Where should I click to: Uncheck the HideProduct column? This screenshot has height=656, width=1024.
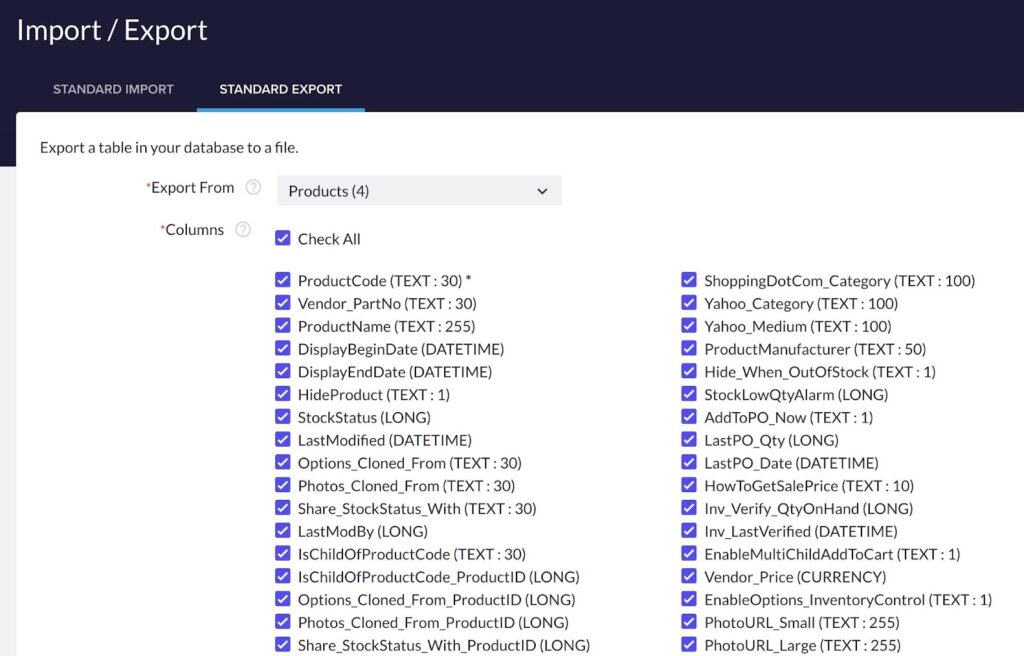(x=283, y=394)
